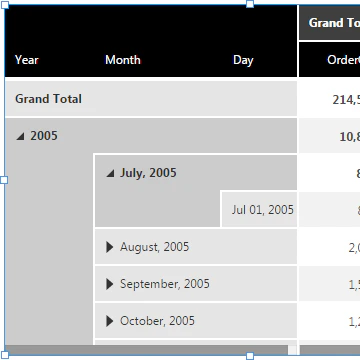Collapse the July, 2005 month row
Screen dimensions: 360x360
(x=110, y=173)
